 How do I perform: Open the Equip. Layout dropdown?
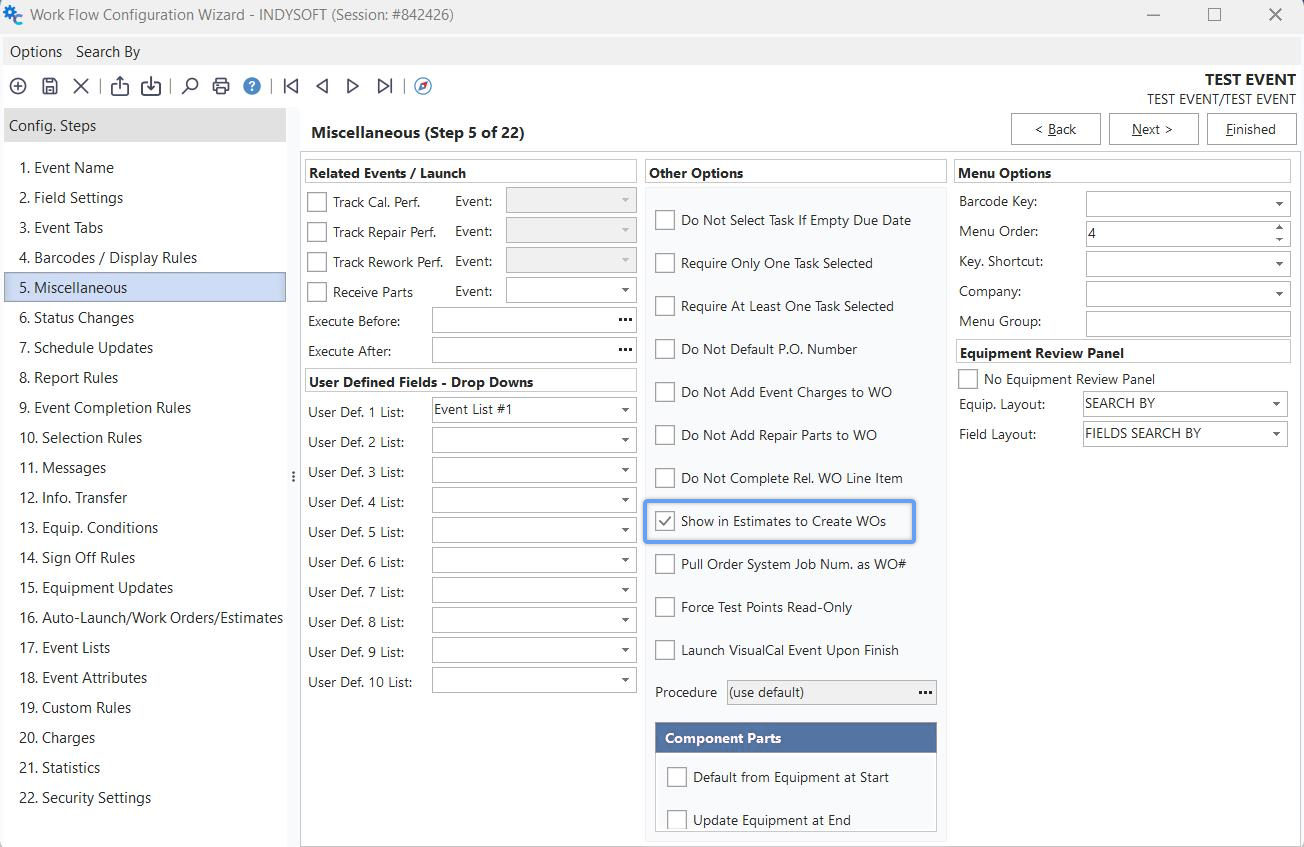coord(1277,404)
